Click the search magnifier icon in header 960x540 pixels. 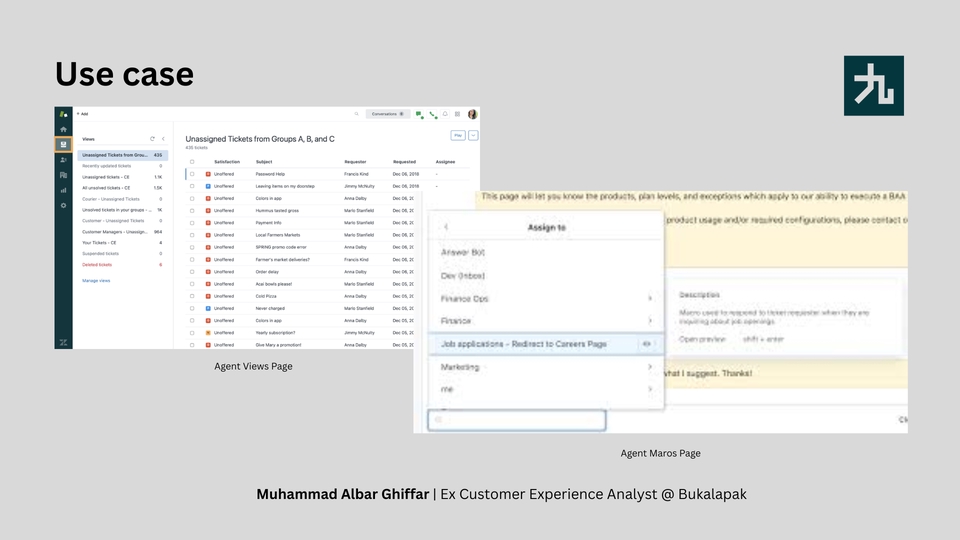coord(356,114)
